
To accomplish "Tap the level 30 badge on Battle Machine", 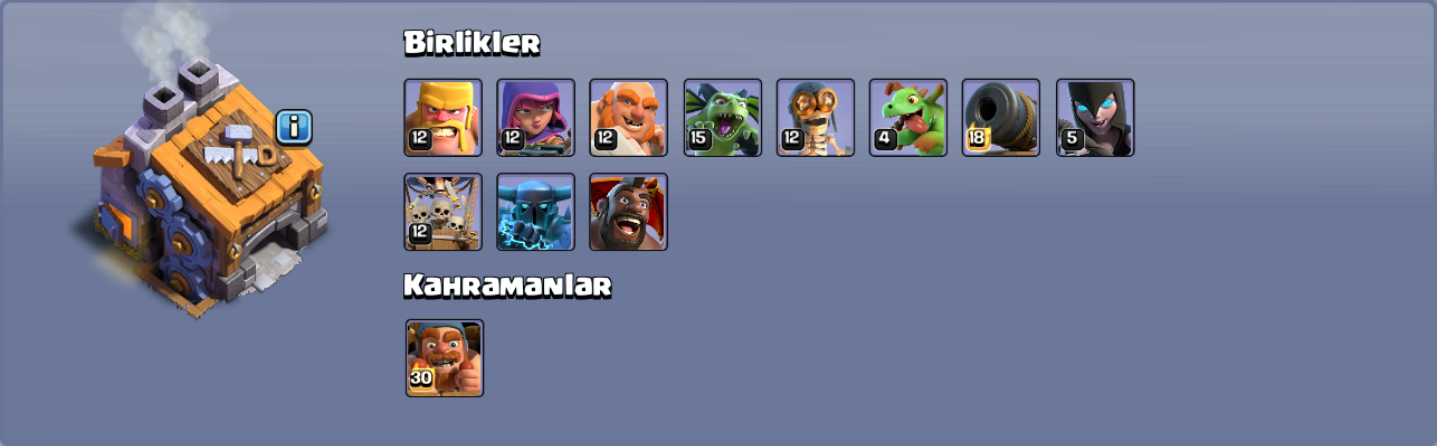I will [x=421, y=379].
